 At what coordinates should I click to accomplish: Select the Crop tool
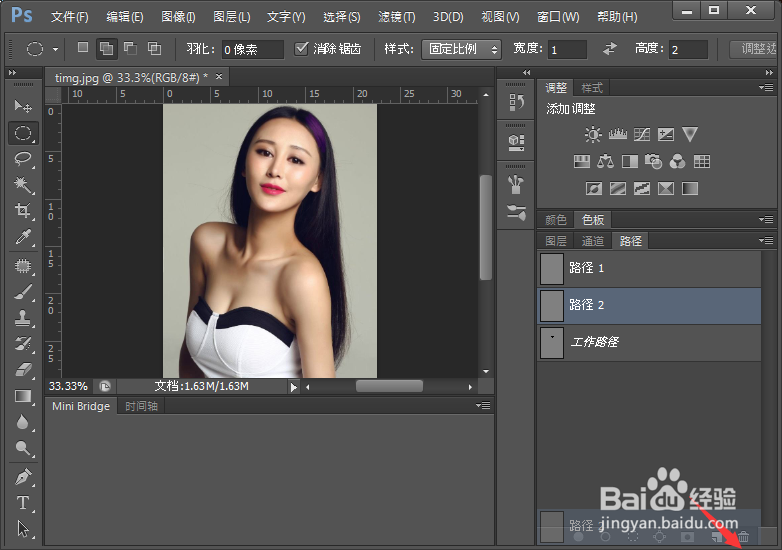[x=23, y=210]
